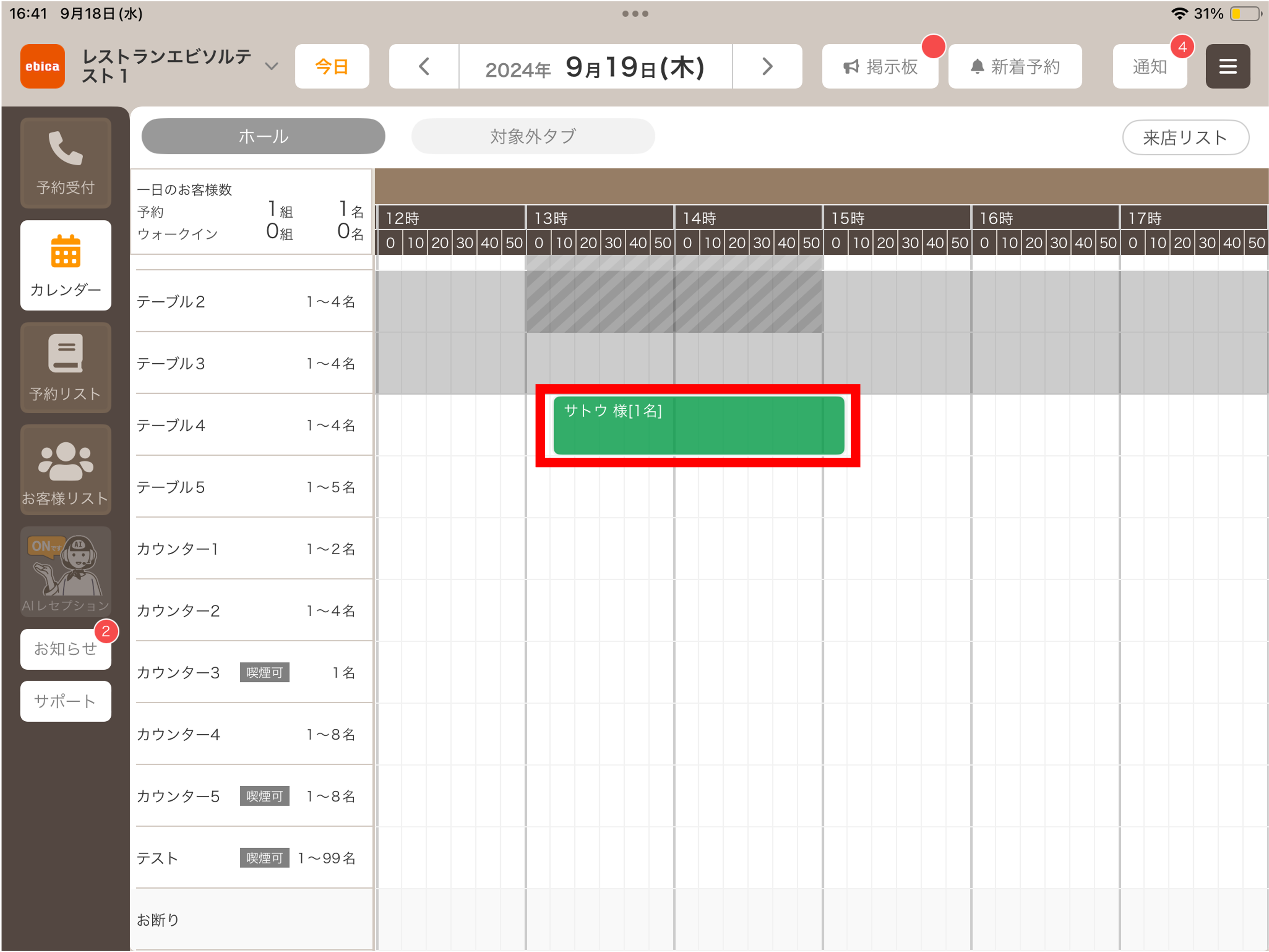This screenshot has height=952, width=1269.
Task: Open the お客様リスト people icon
Action: 66,470
